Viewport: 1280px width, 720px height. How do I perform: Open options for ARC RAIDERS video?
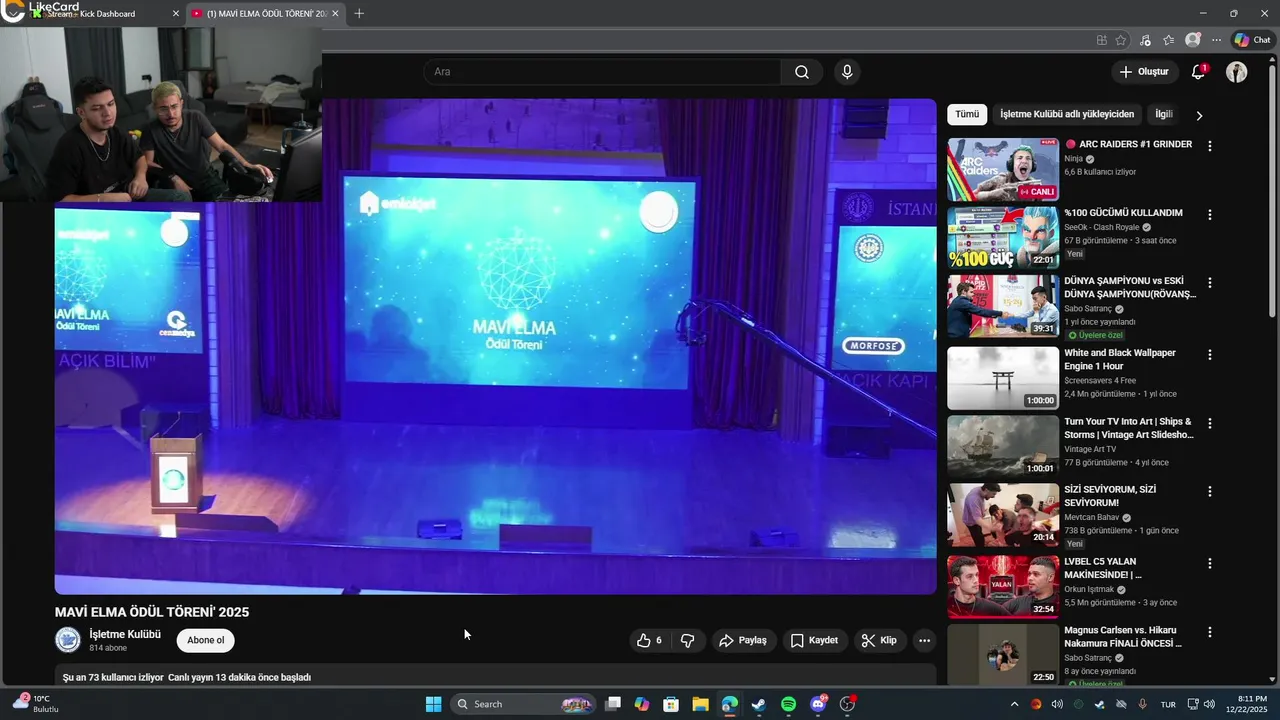tap(1210, 146)
